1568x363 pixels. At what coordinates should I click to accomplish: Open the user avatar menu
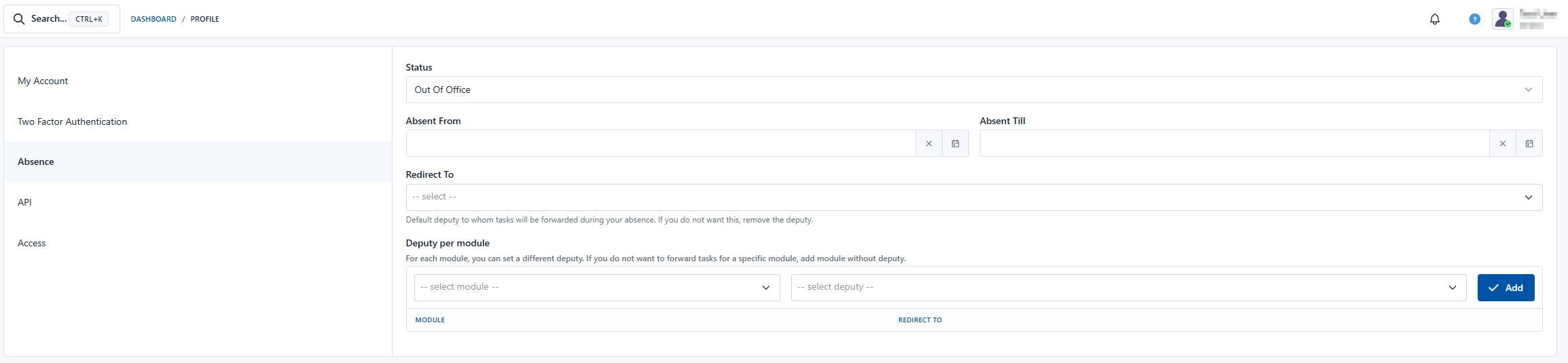1502,19
